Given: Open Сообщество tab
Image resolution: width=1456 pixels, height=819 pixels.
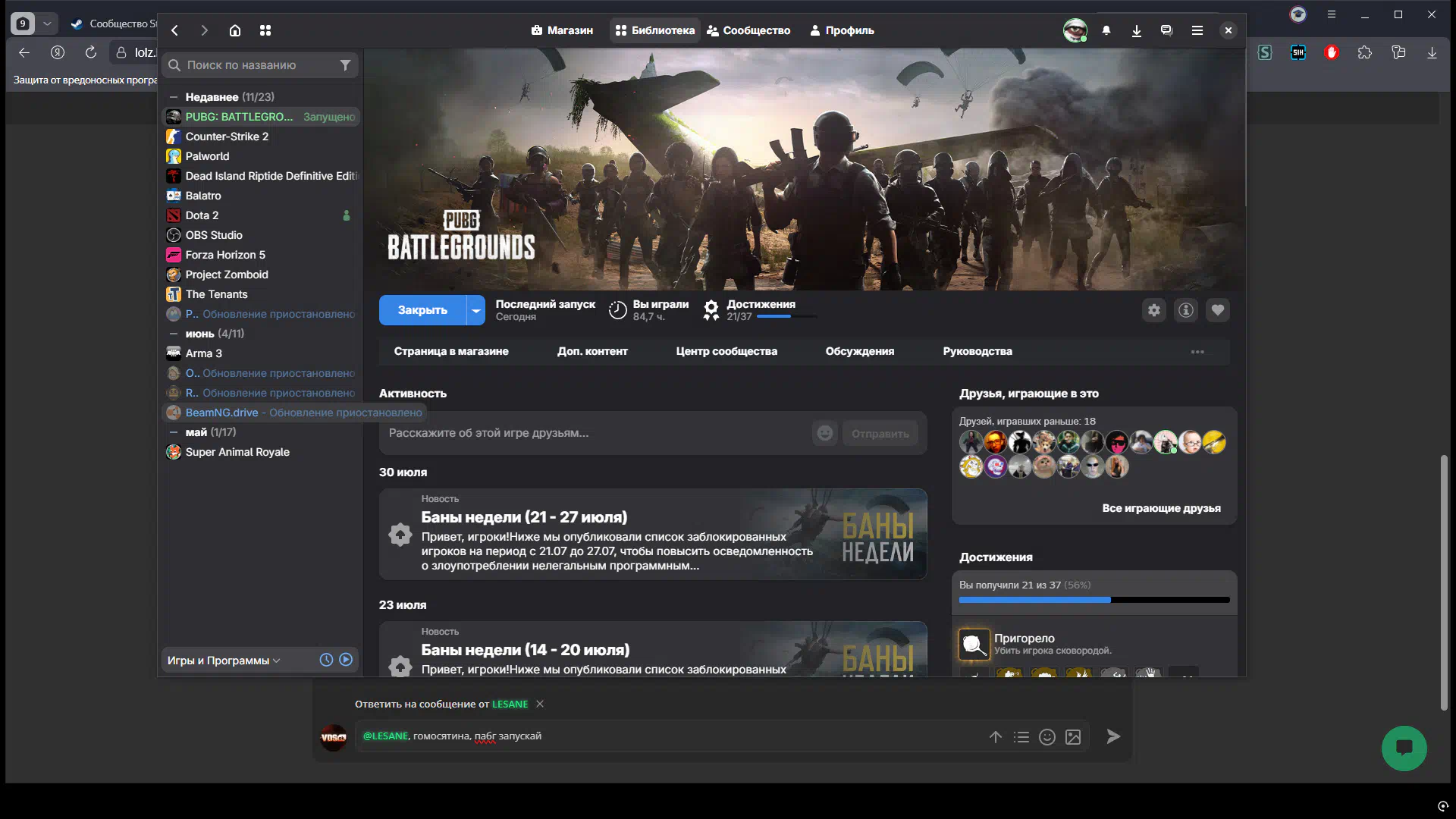Looking at the screenshot, I should click(x=748, y=30).
